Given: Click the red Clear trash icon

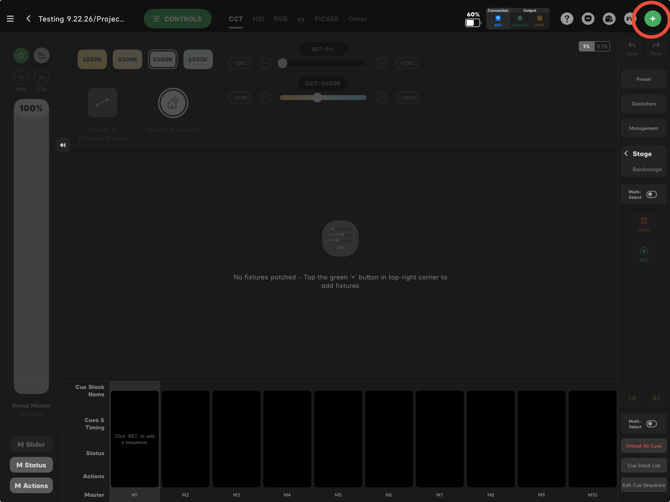Looking at the screenshot, I should [644, 221].
